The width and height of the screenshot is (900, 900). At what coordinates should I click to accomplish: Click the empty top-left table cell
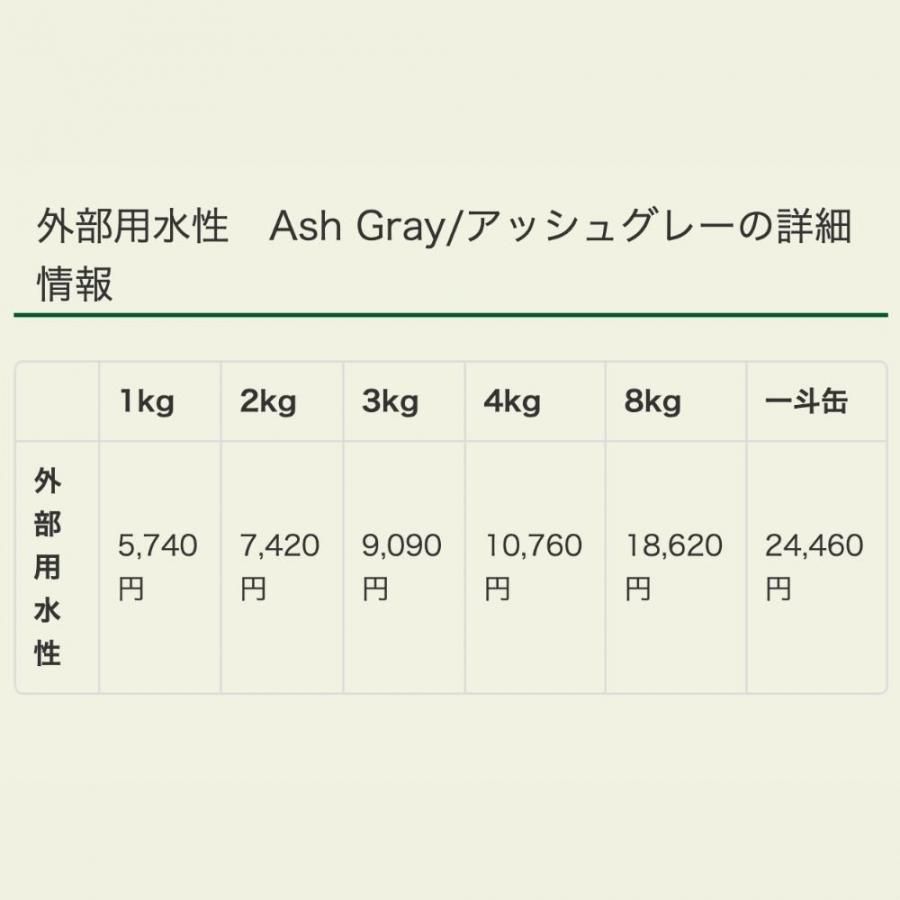[57, 401]
